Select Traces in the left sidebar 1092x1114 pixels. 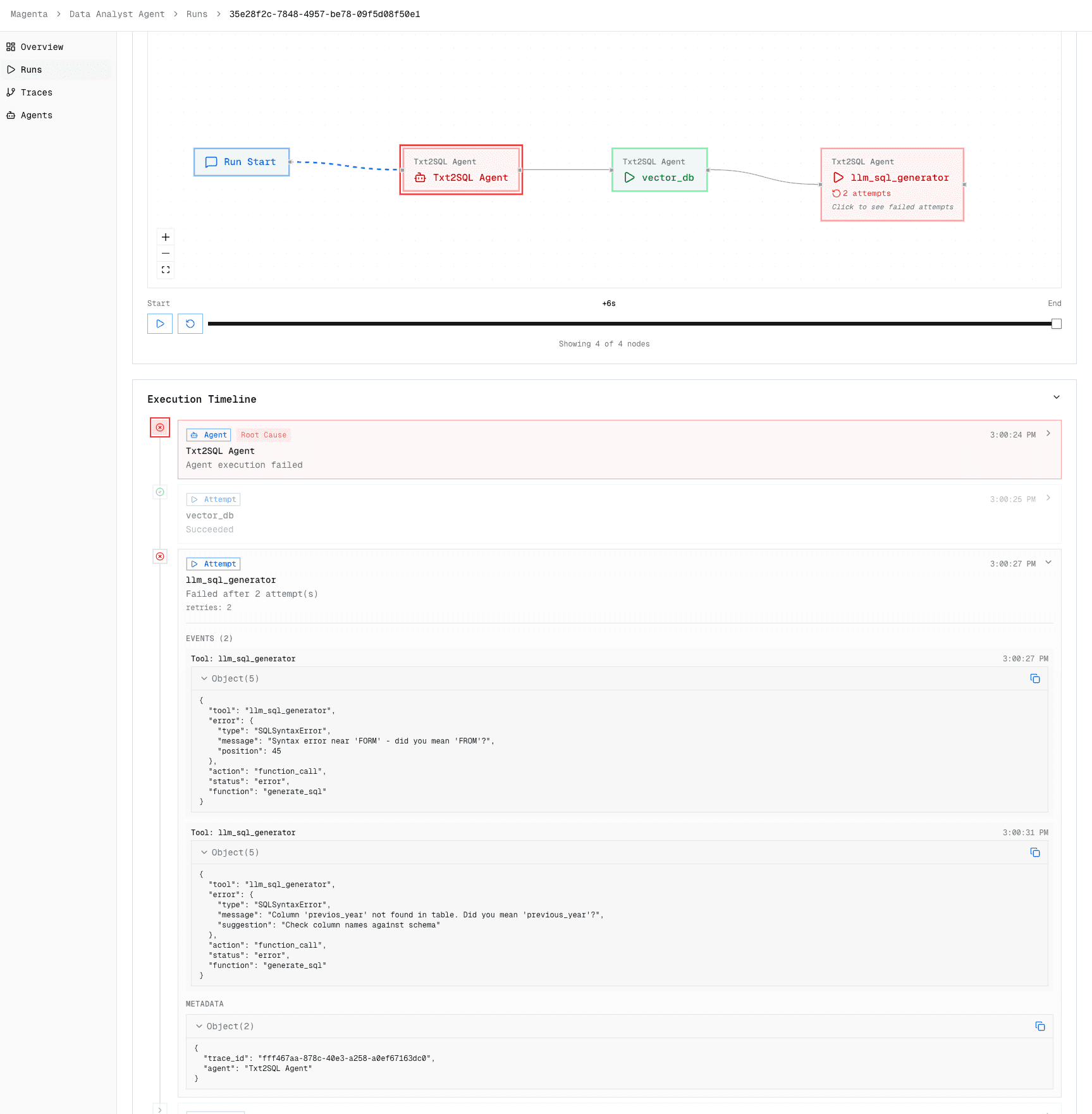coord(36,92)
